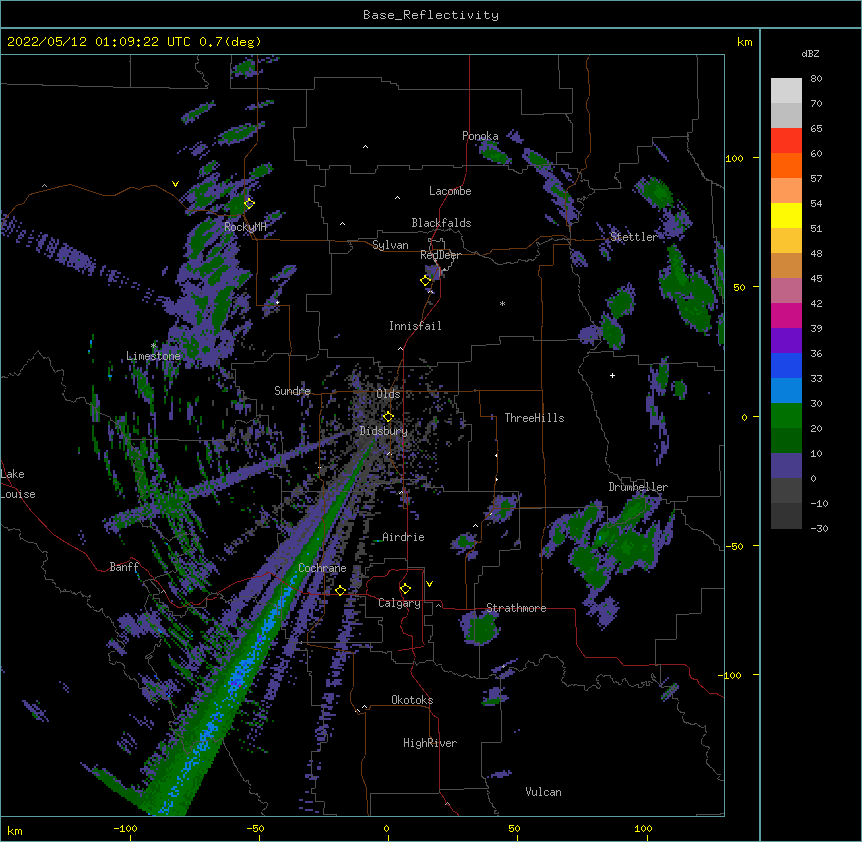Click the white asterisk marker east of Innisfail

coord(502,303)
